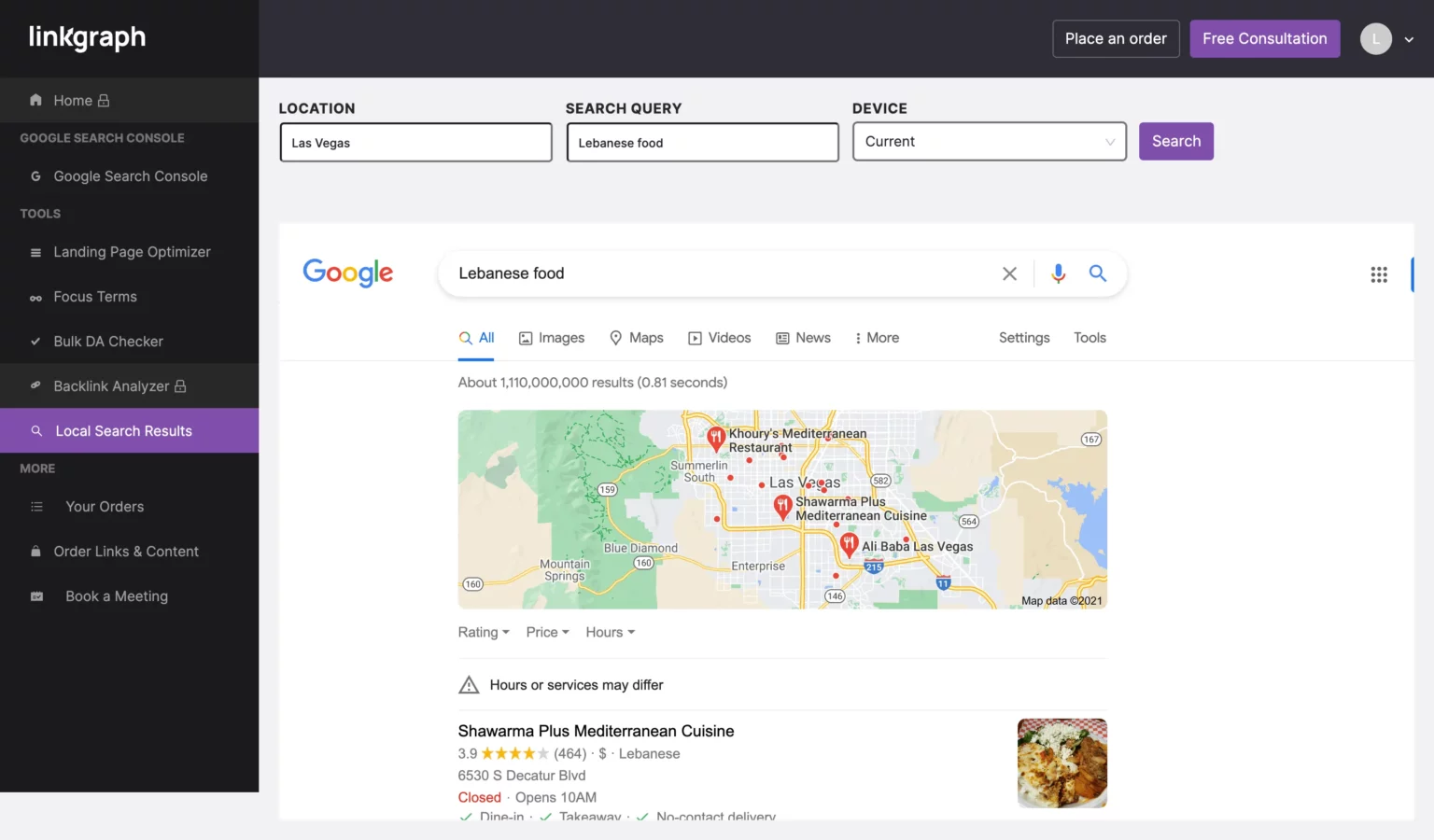
Task: Click the user avatar icon
Action: 1375,39
